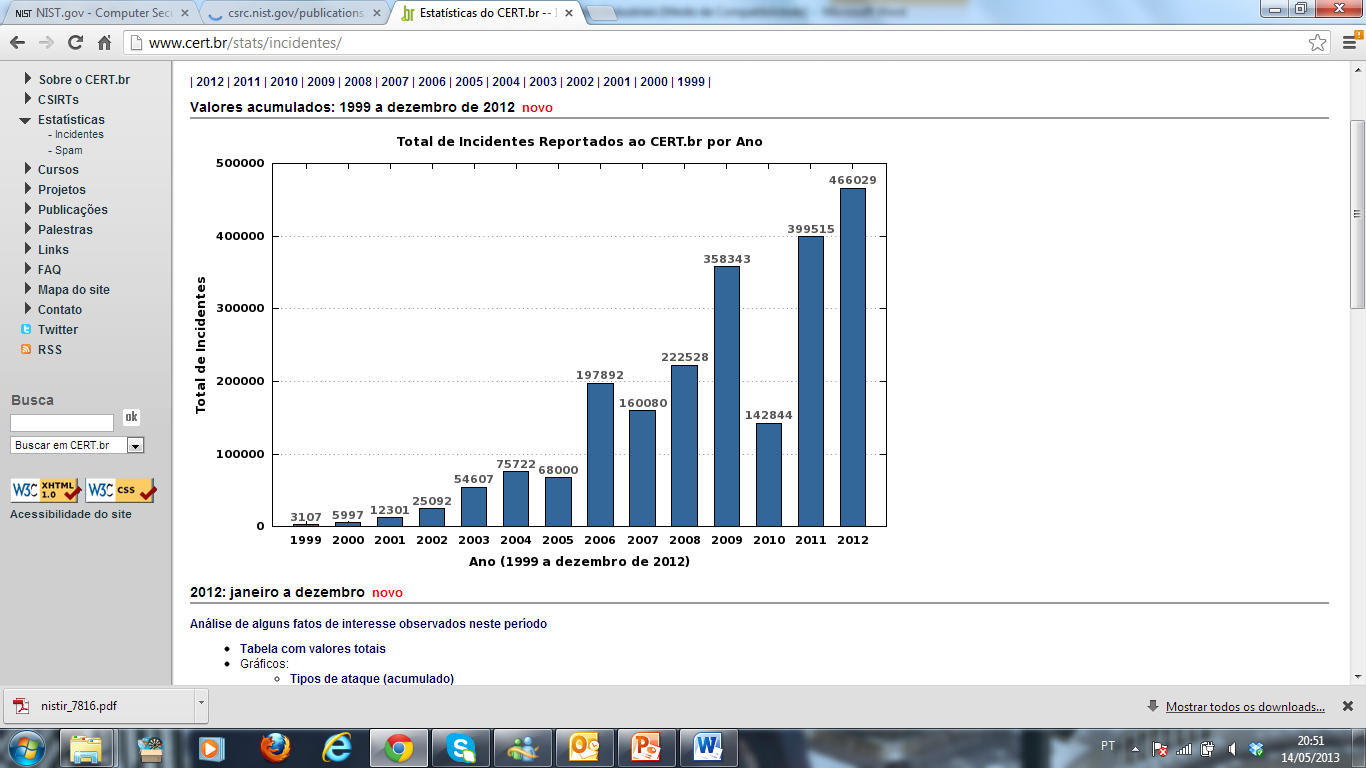
Task: Expand the CSIRTs sidebar section
Action: (29, 99)
